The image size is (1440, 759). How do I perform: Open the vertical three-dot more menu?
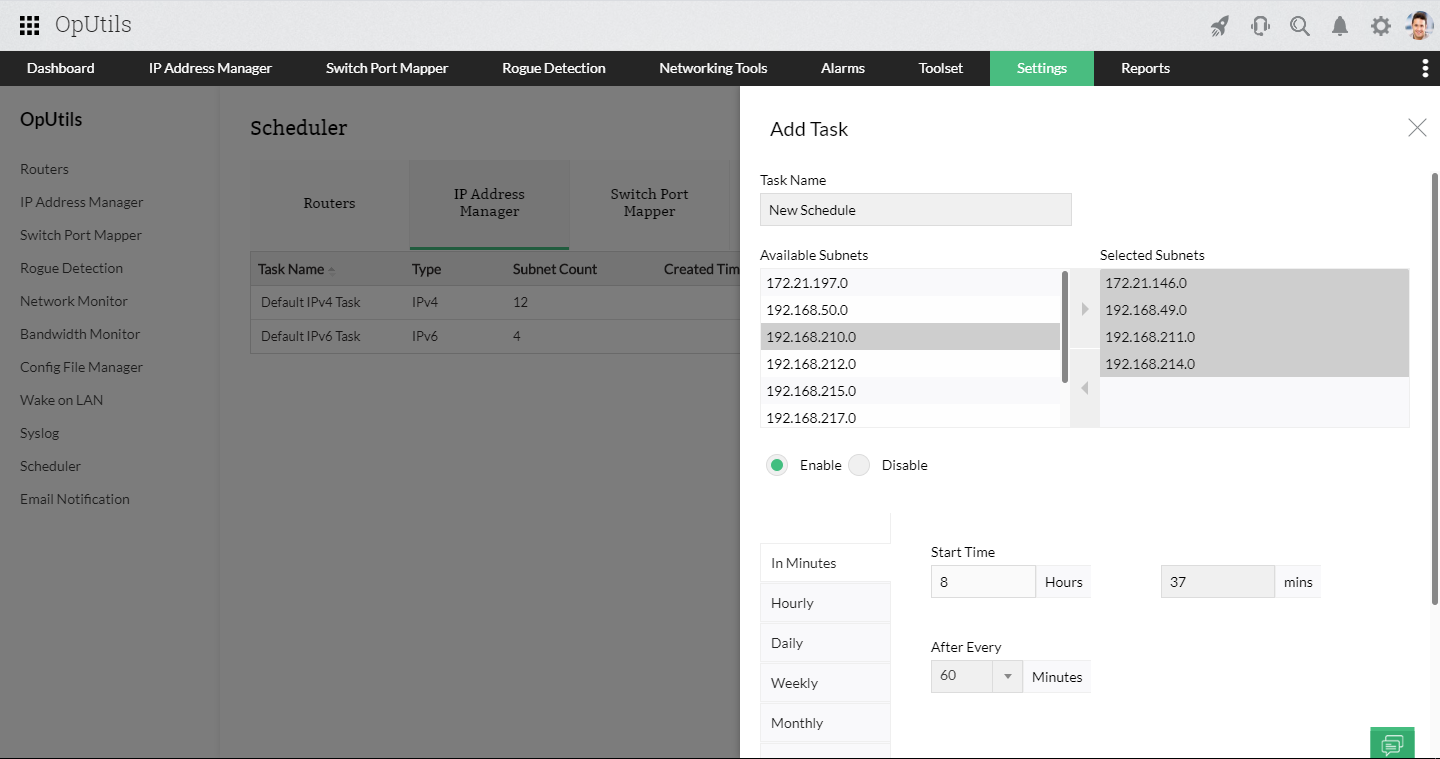(1425, 68)
